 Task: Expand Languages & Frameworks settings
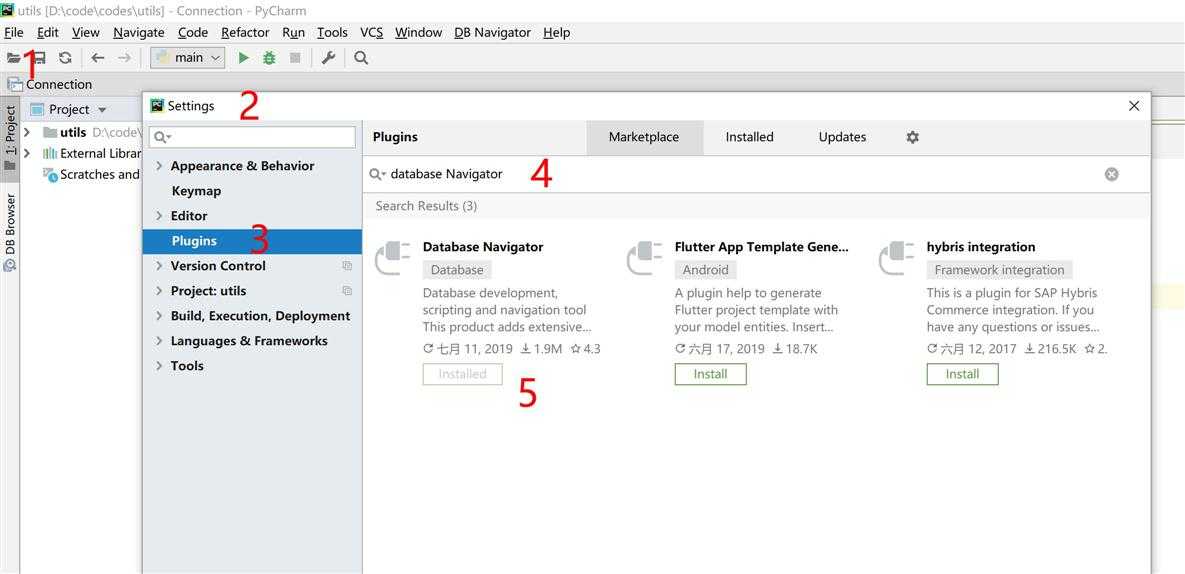pos(159,341)
